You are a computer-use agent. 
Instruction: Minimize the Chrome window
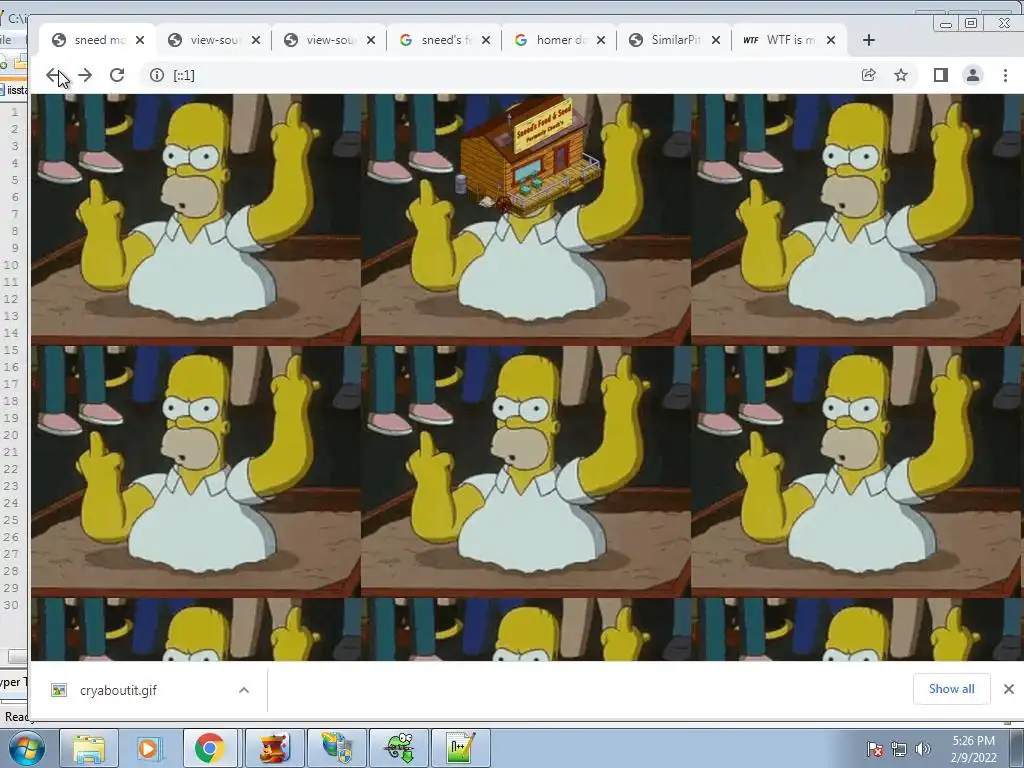pyautogui.click(x=946, y=24)
